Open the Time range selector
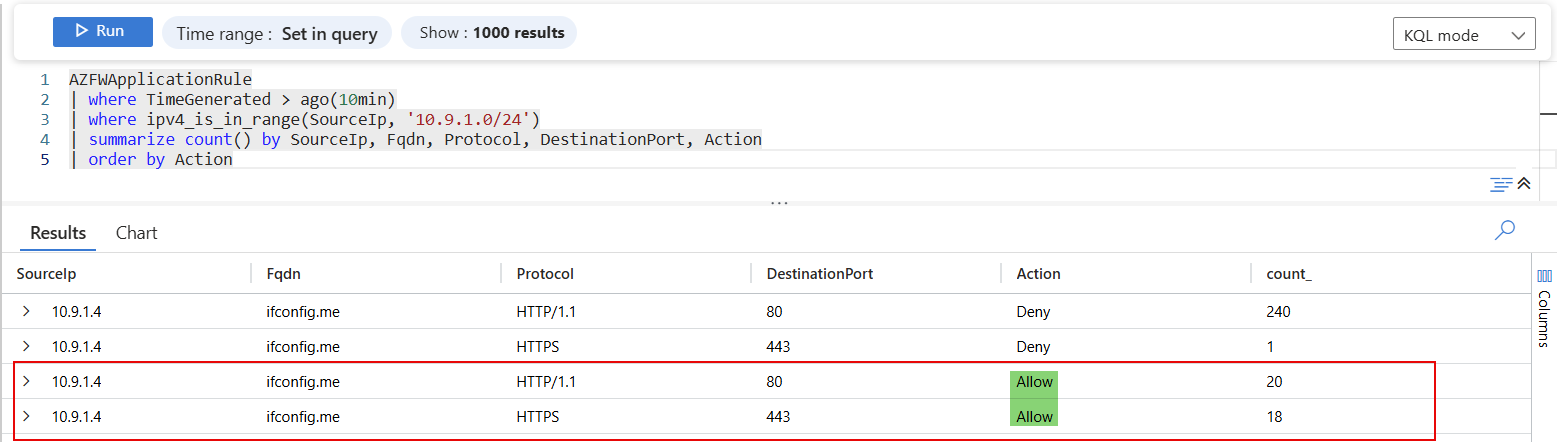The height and width of the screenshot is (442, 1567). pyautogui.click(x=277, y=33)
